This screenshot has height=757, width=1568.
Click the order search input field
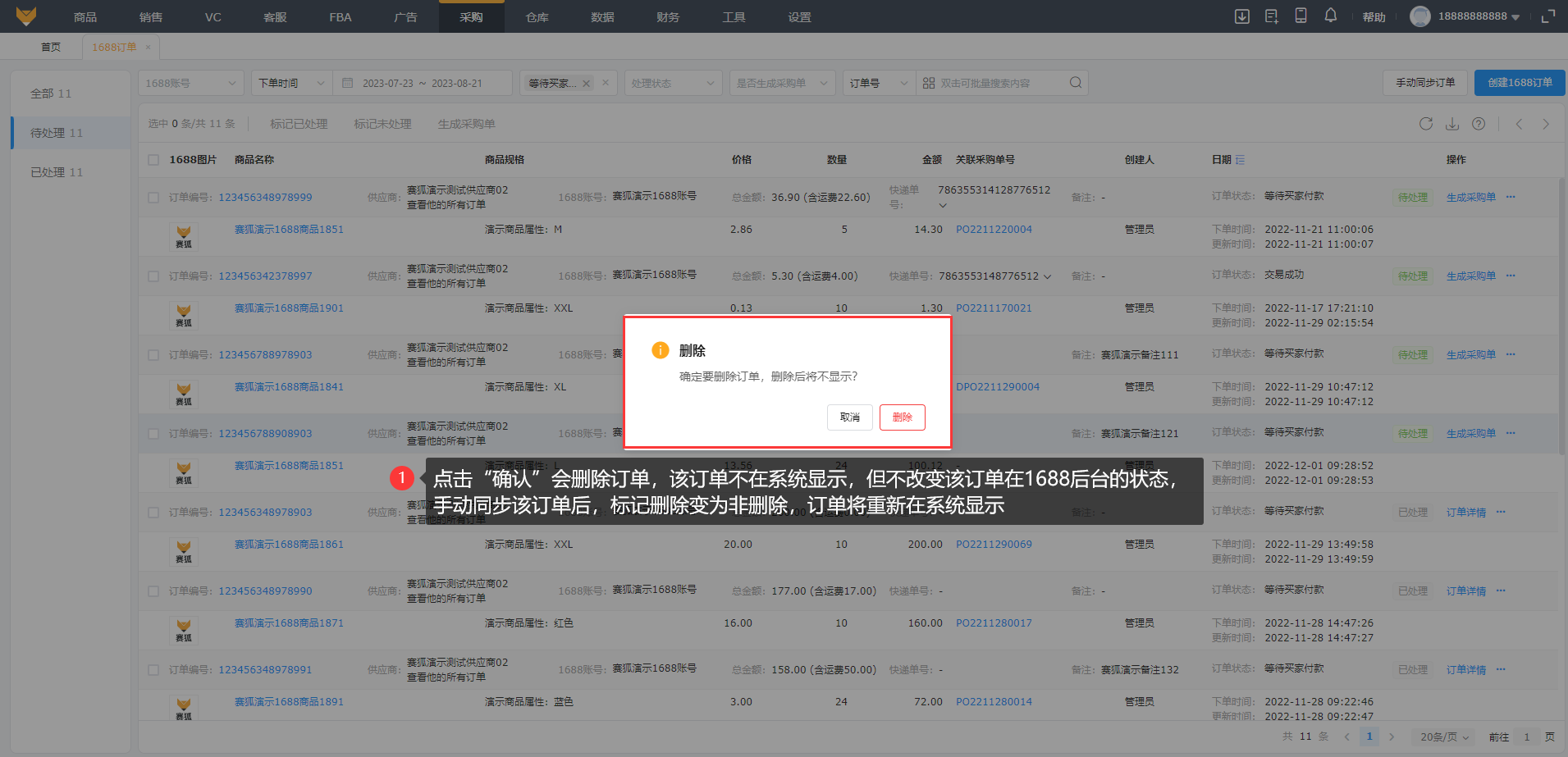[x=1000, y=83]
